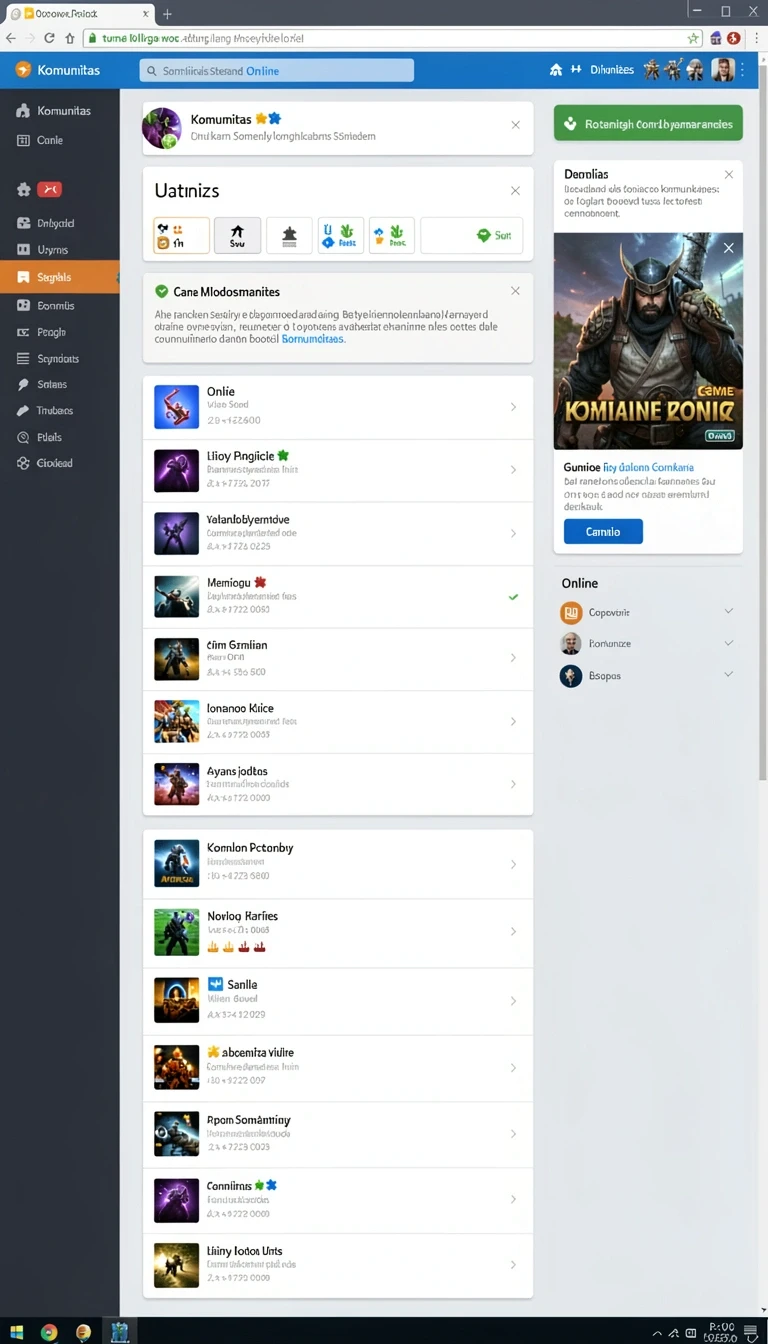Expand the Copevarir online user dropdown
This screenshot has width=768, height=1344.
[x=728, y=611]
